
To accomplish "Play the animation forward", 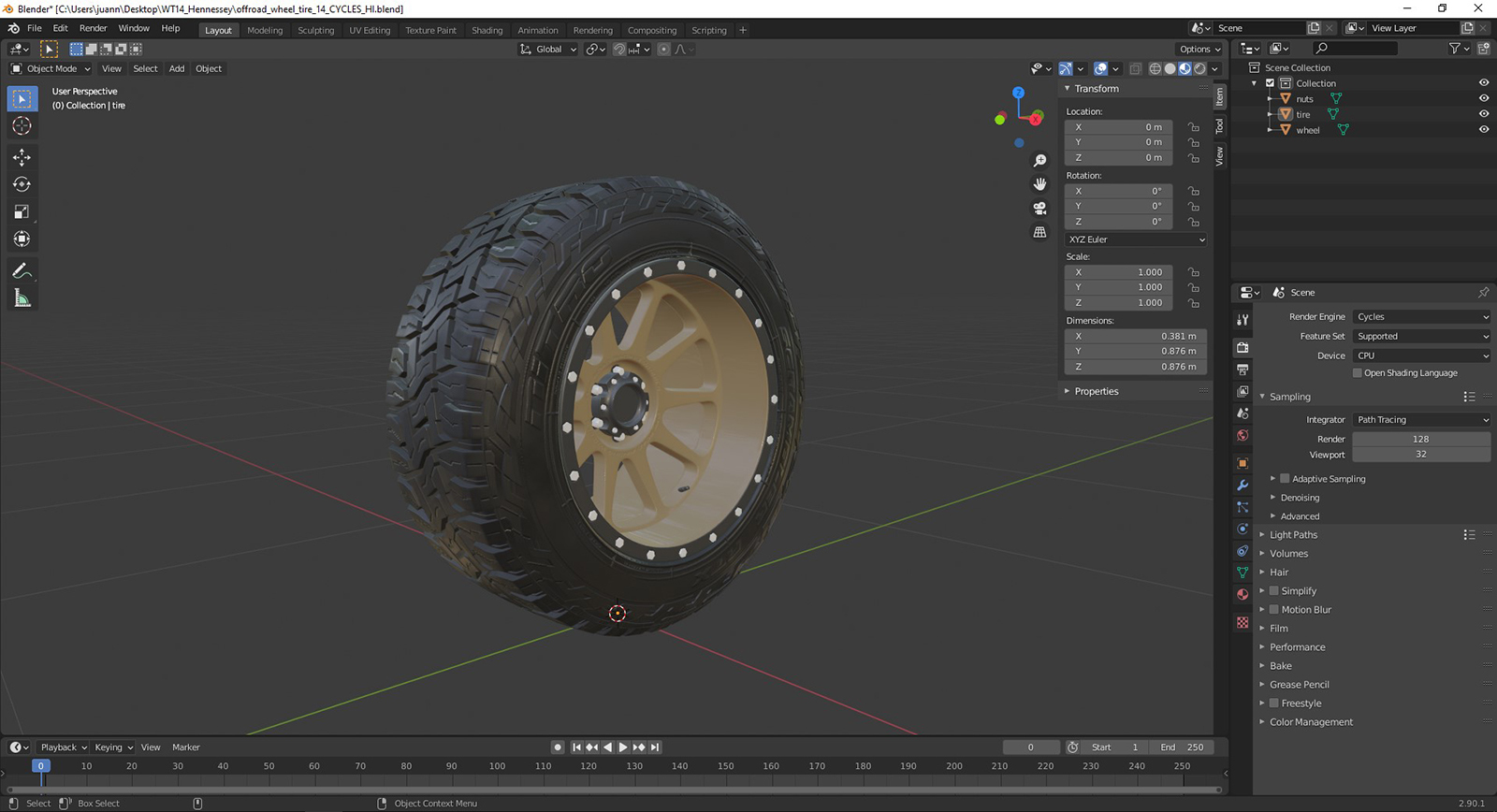I will point(623,747).
